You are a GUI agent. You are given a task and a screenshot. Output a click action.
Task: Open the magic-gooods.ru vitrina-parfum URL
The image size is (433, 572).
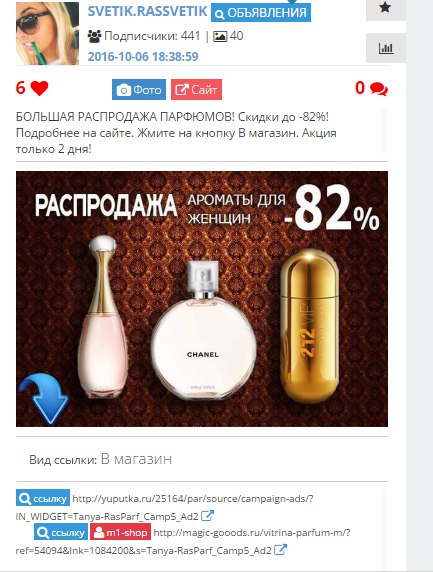click(183, 541)
